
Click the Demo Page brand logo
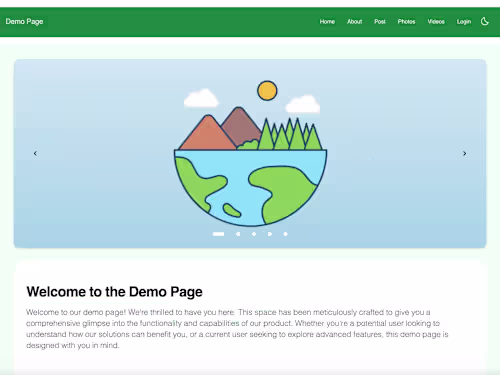(24, 22)
